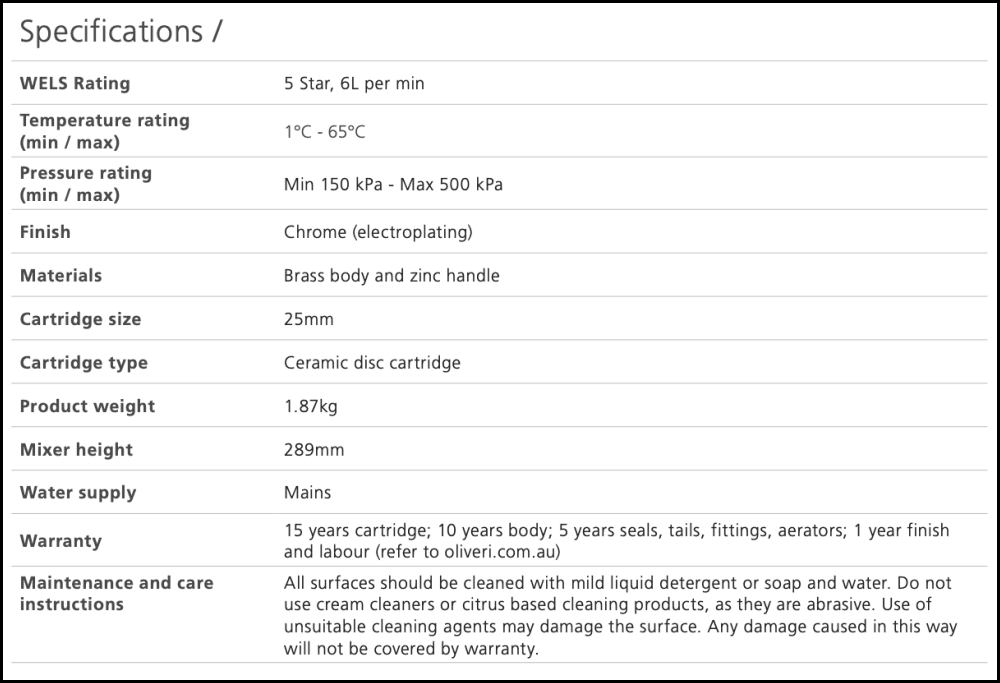The height and width of the screenshot is (683, 1000).
Task: Select "Brass body and zinc handle" text
Action: [x=391, y=275]
